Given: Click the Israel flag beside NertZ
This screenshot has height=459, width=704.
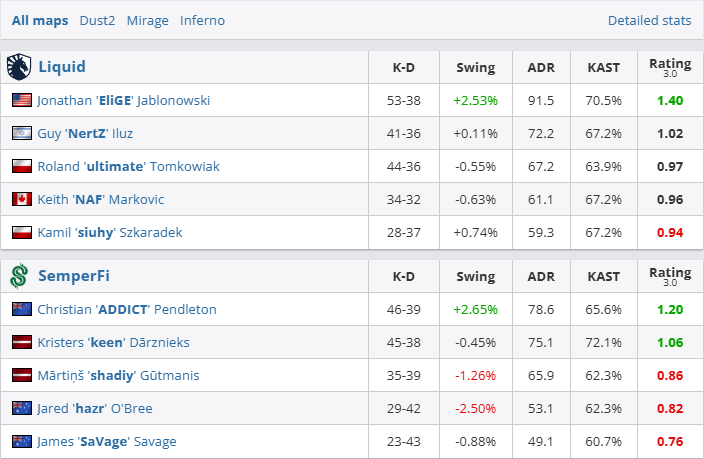Looking at the screenshot, I should tap(21, 133).
